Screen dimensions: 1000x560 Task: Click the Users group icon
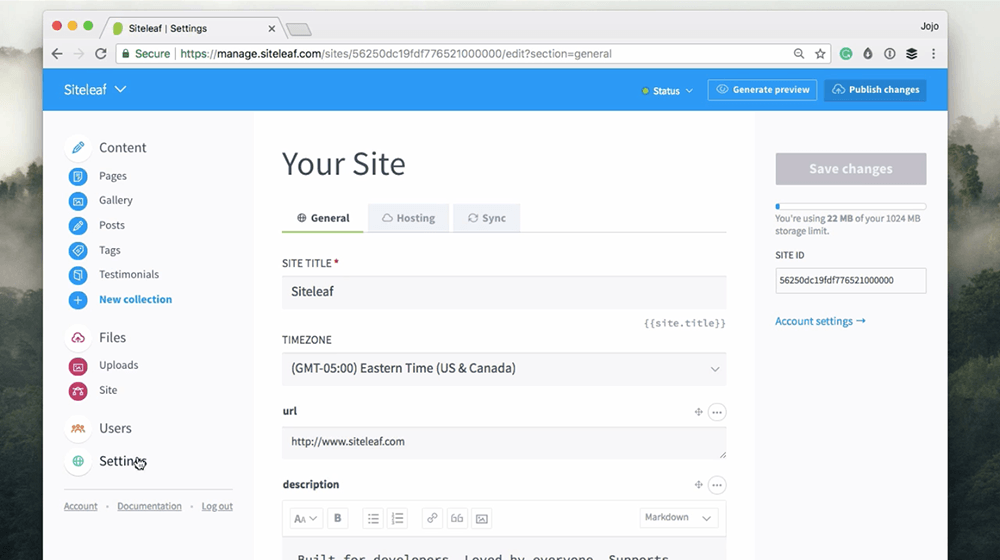click(x=78, y=429)
